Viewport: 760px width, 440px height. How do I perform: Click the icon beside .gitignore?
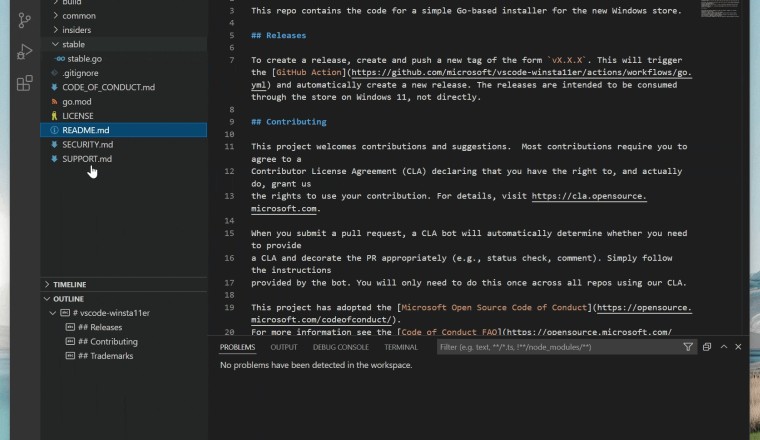click(54, 73)
